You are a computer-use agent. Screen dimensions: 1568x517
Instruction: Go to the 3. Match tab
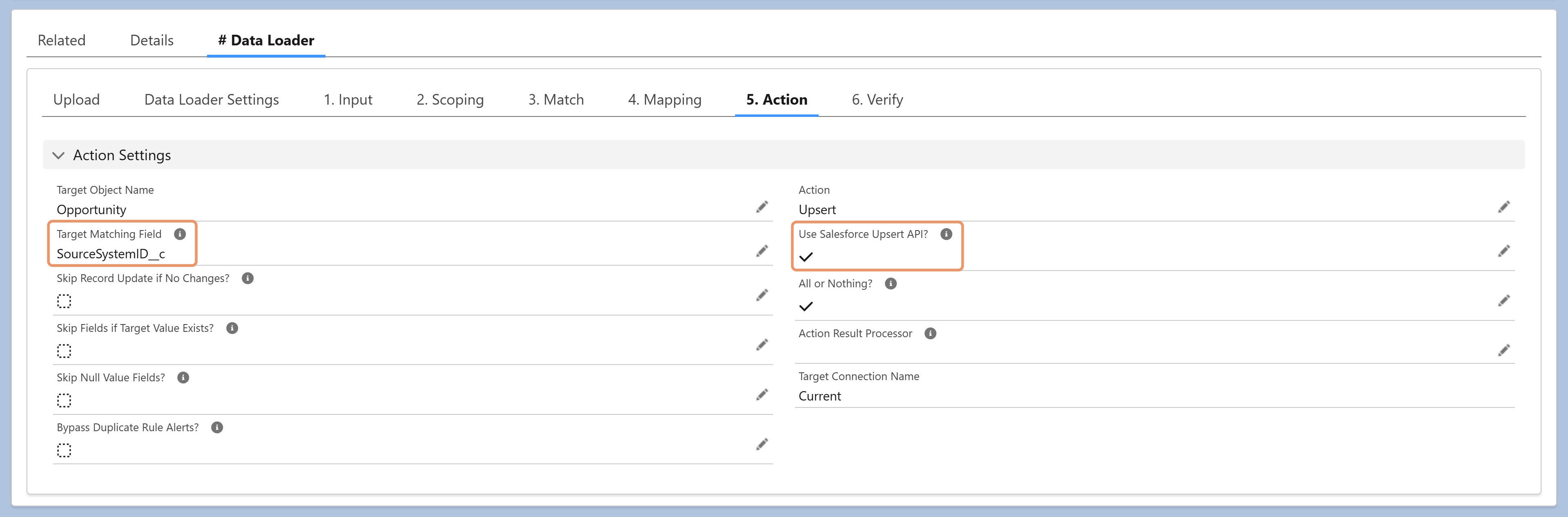click(x=556, y=99)
